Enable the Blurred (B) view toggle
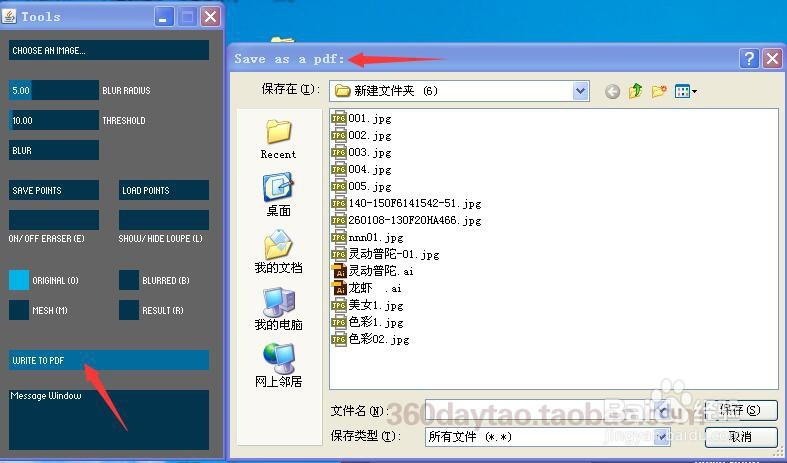787x463 pixels. click(x=129, y=280)
